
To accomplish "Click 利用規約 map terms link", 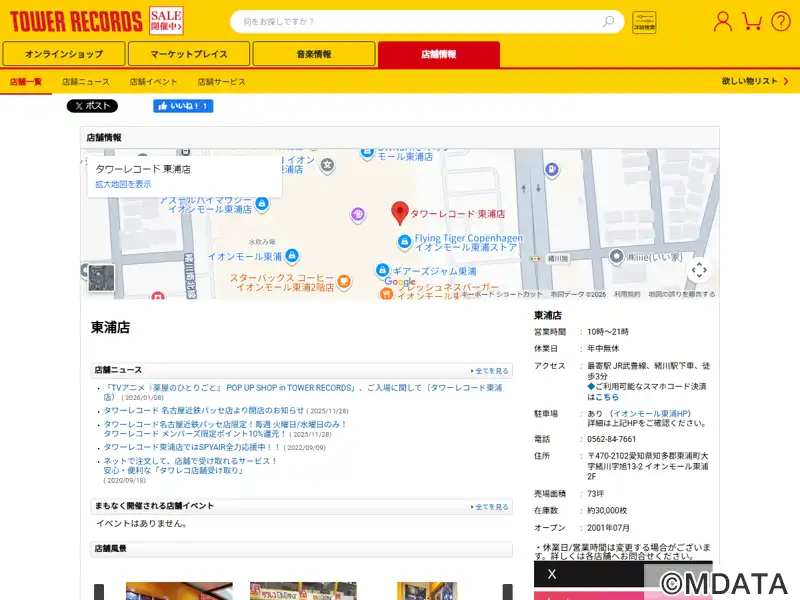I will [x=627, y=294].
